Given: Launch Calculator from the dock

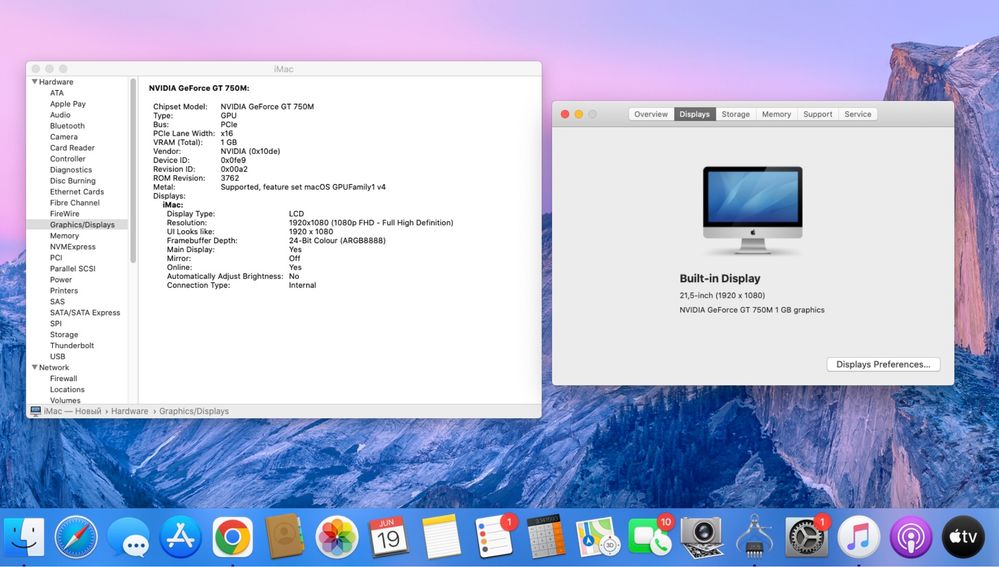Looking at the screenshot, I should click(x=545, y=537).
